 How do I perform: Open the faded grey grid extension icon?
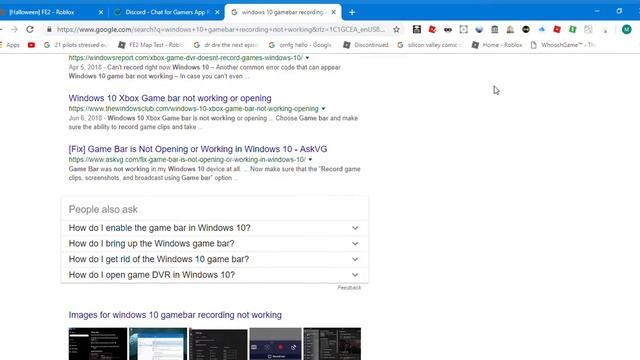588,29
